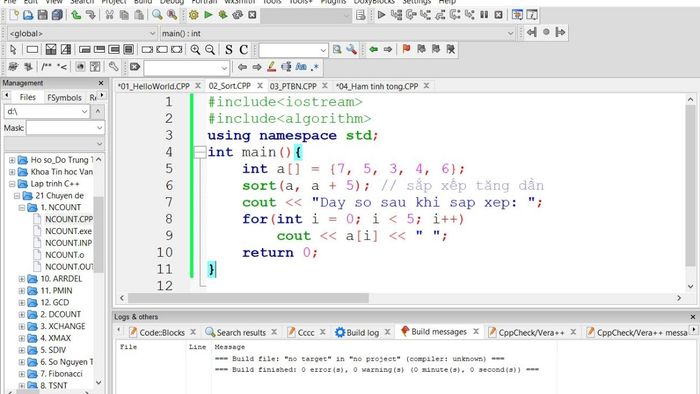Expand the Khoa Tin hoc Van folder

[x=12, y=172]
